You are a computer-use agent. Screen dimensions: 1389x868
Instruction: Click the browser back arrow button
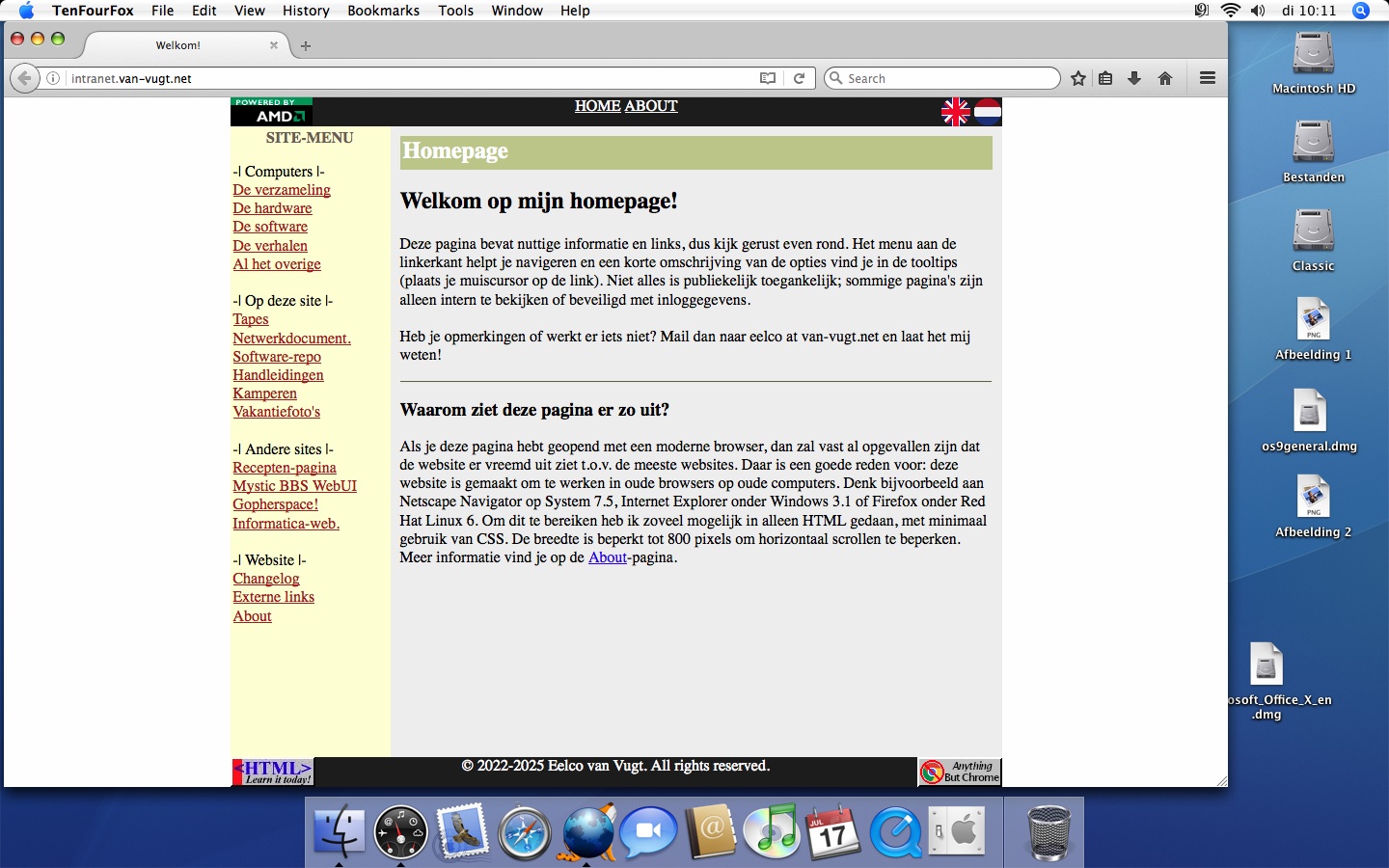coord(25,78)
